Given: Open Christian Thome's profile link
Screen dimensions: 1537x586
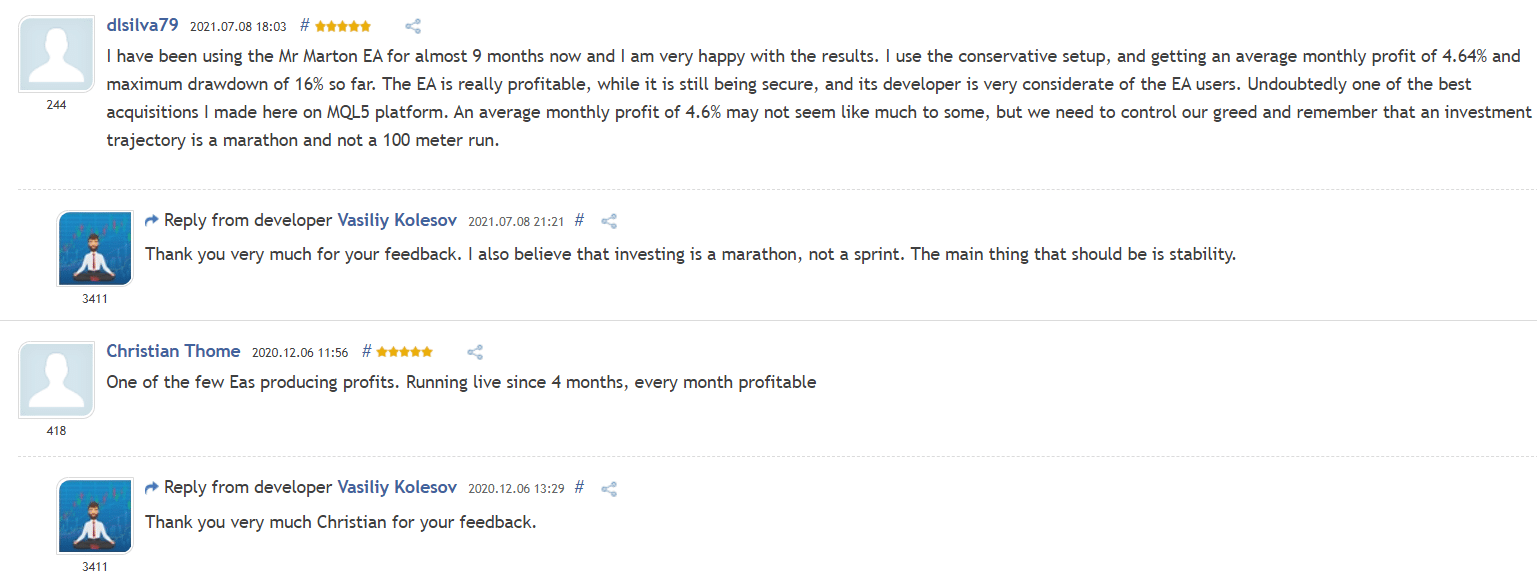Looking at the screenshot, I should tap(173, 351).
